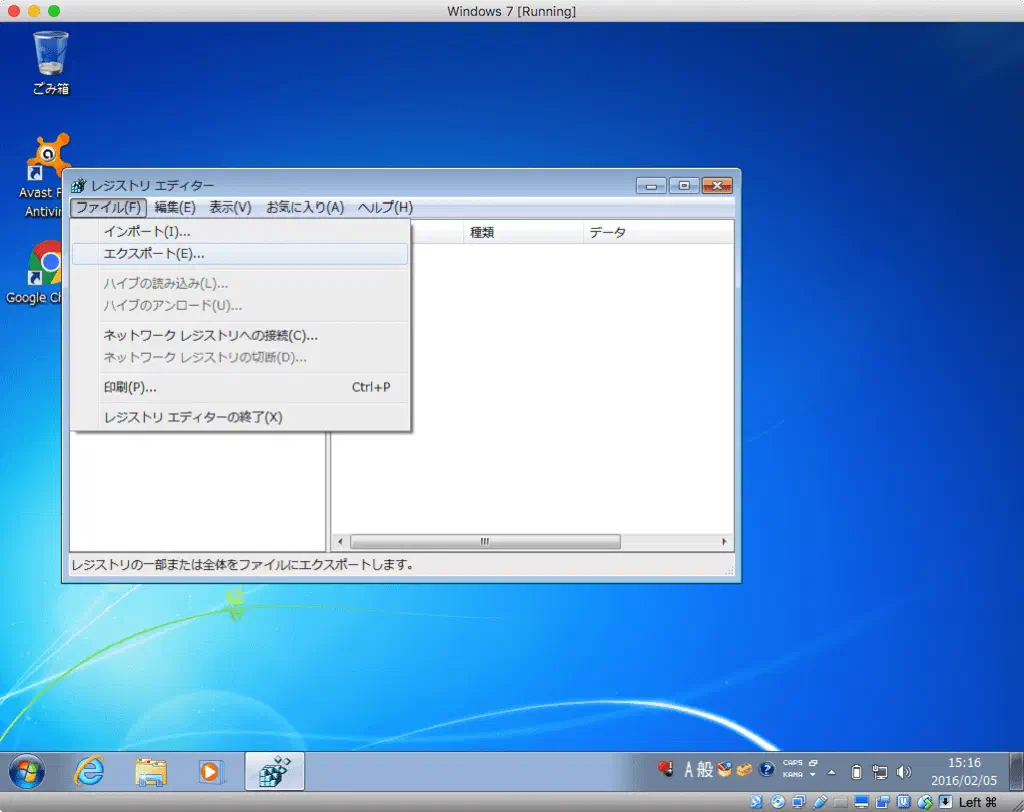Click the データ column header
Viewport: 1024px width, 812px height.
click(607, 232)
